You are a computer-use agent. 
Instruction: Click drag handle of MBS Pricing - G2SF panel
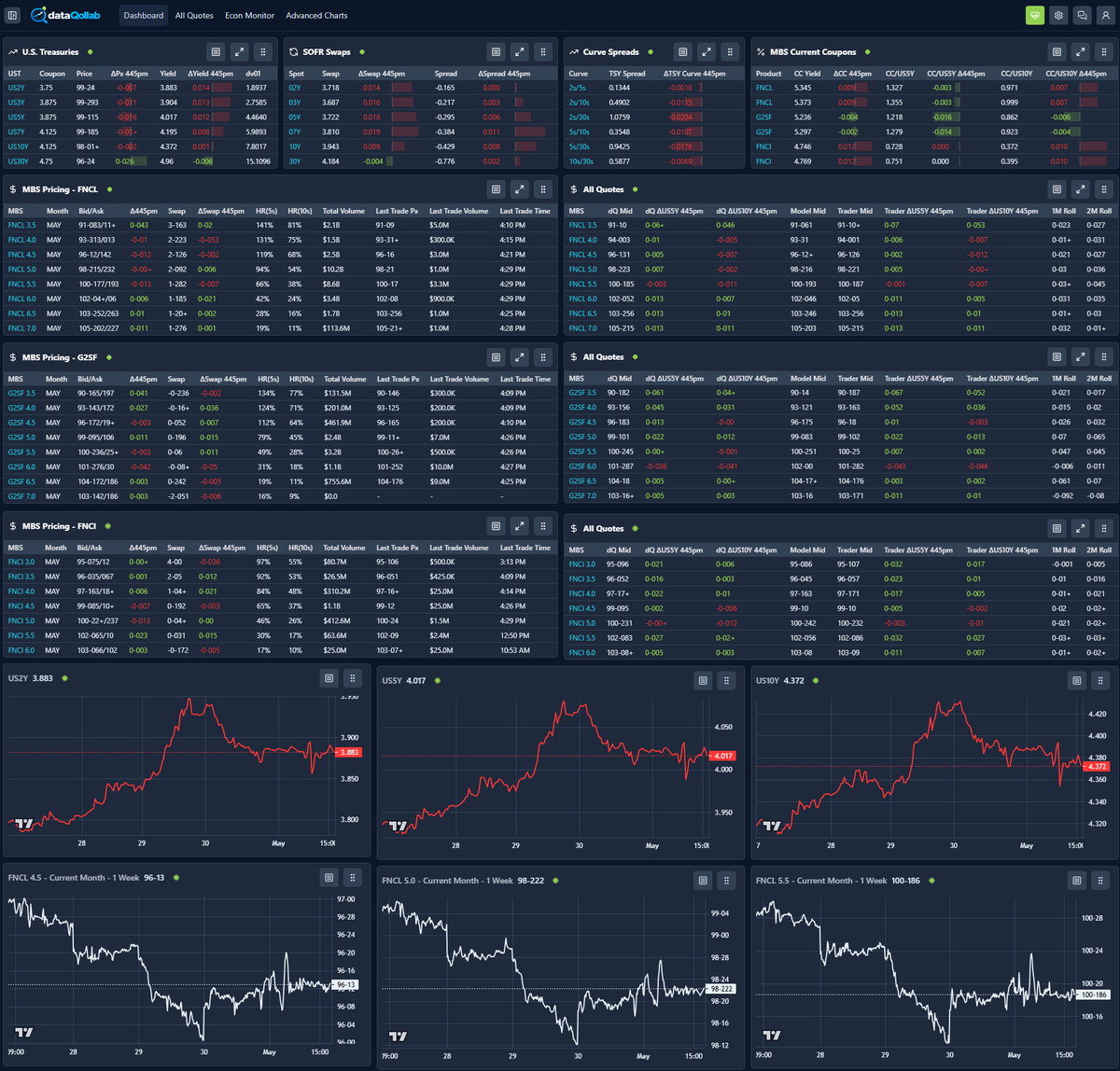(543, 357)
